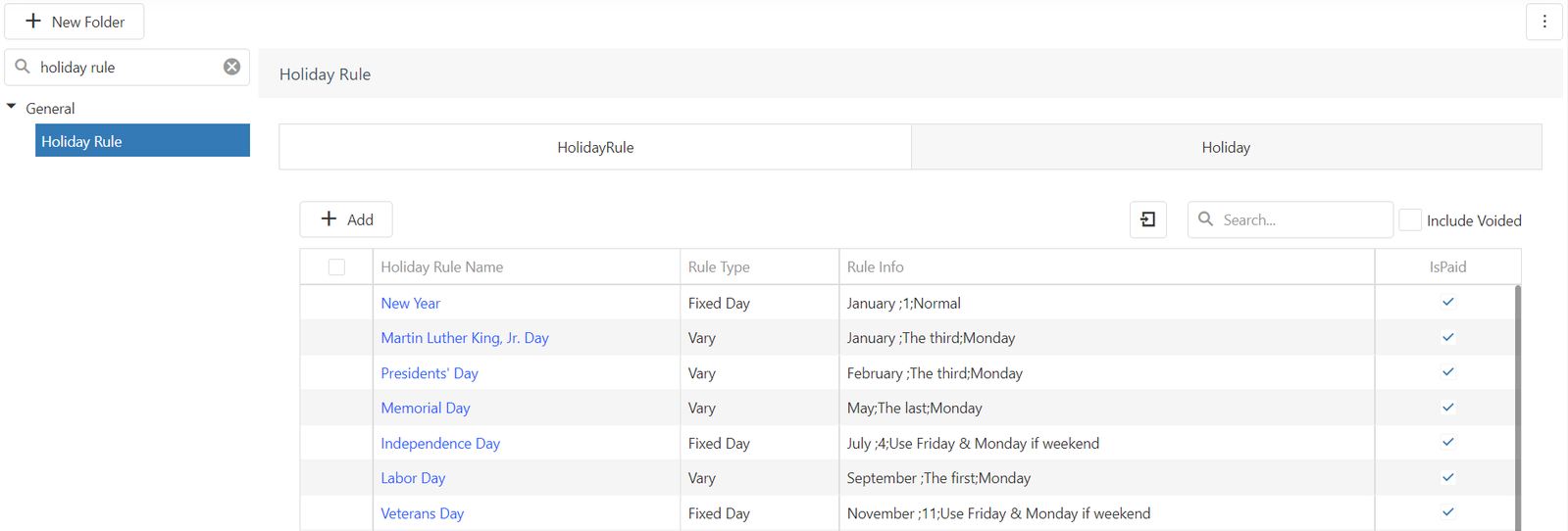Toggle IsPaid checkmark for Independence Day
1568x531 pixels.
click(1447, 442)
